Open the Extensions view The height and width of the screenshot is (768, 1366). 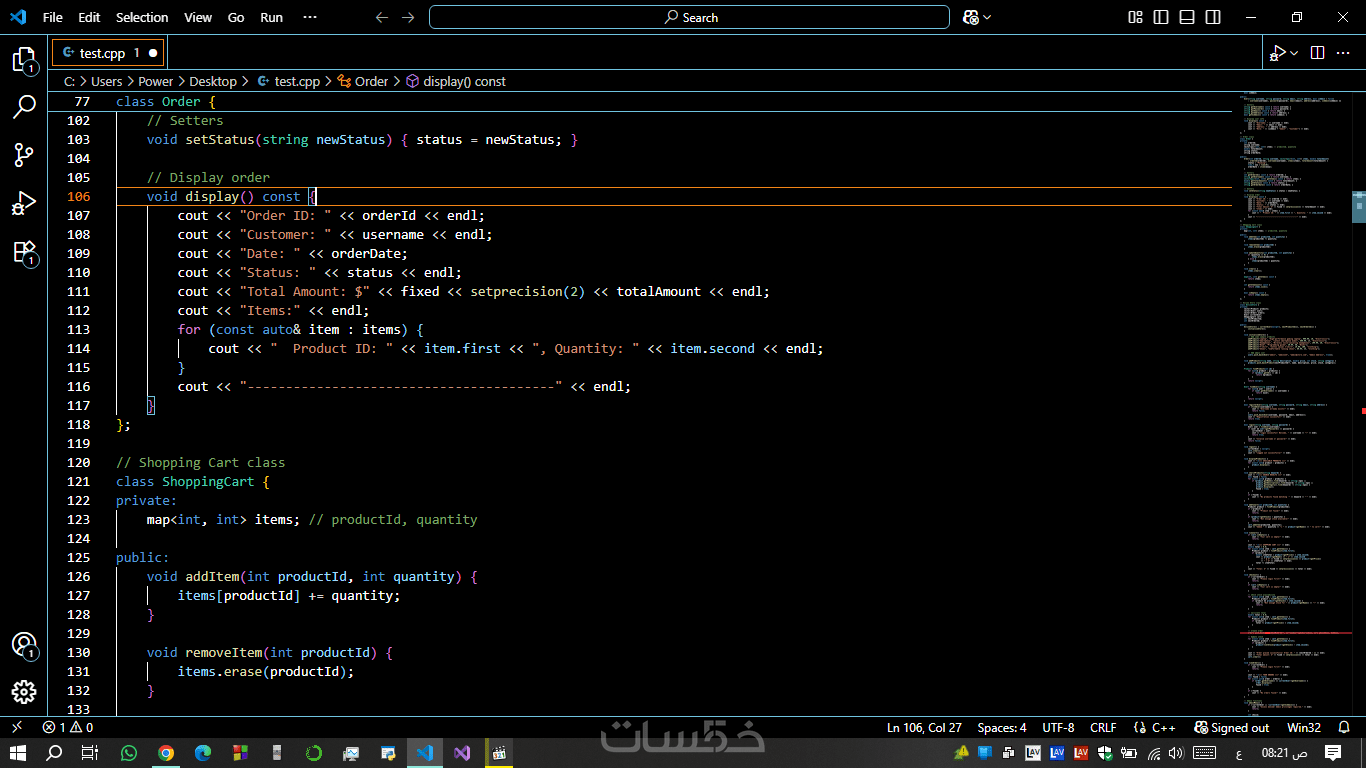pos(24,252)
